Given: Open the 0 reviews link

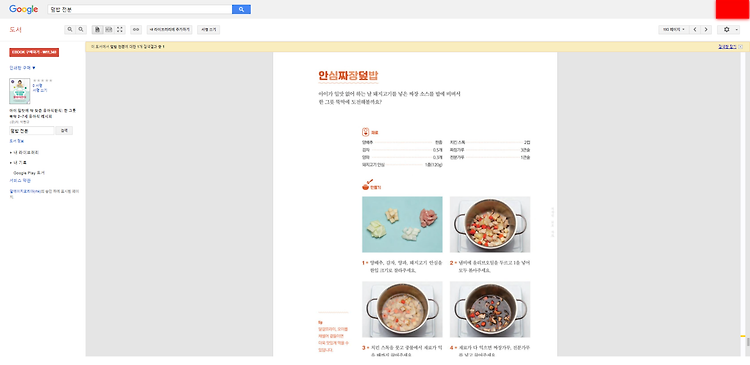Looking at the screenshot, I should 37,86.
